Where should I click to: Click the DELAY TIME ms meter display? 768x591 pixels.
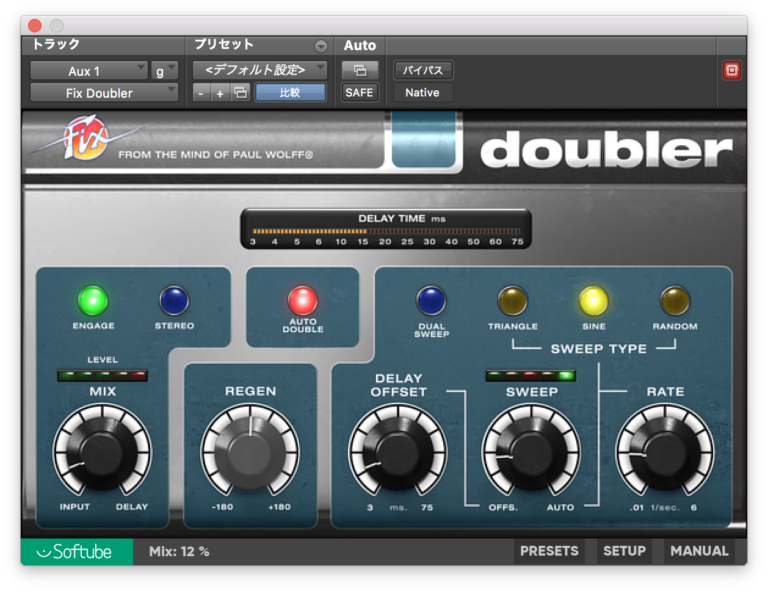(386, 229)
